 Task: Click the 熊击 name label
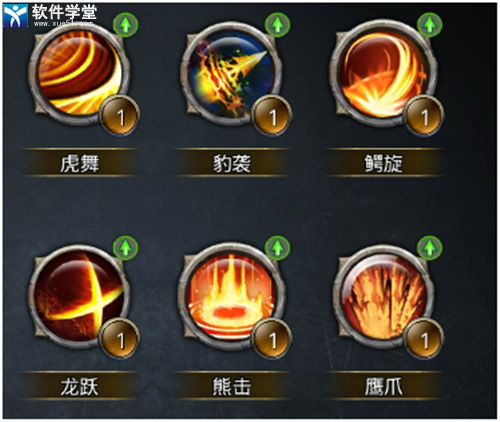click(232, 386)
